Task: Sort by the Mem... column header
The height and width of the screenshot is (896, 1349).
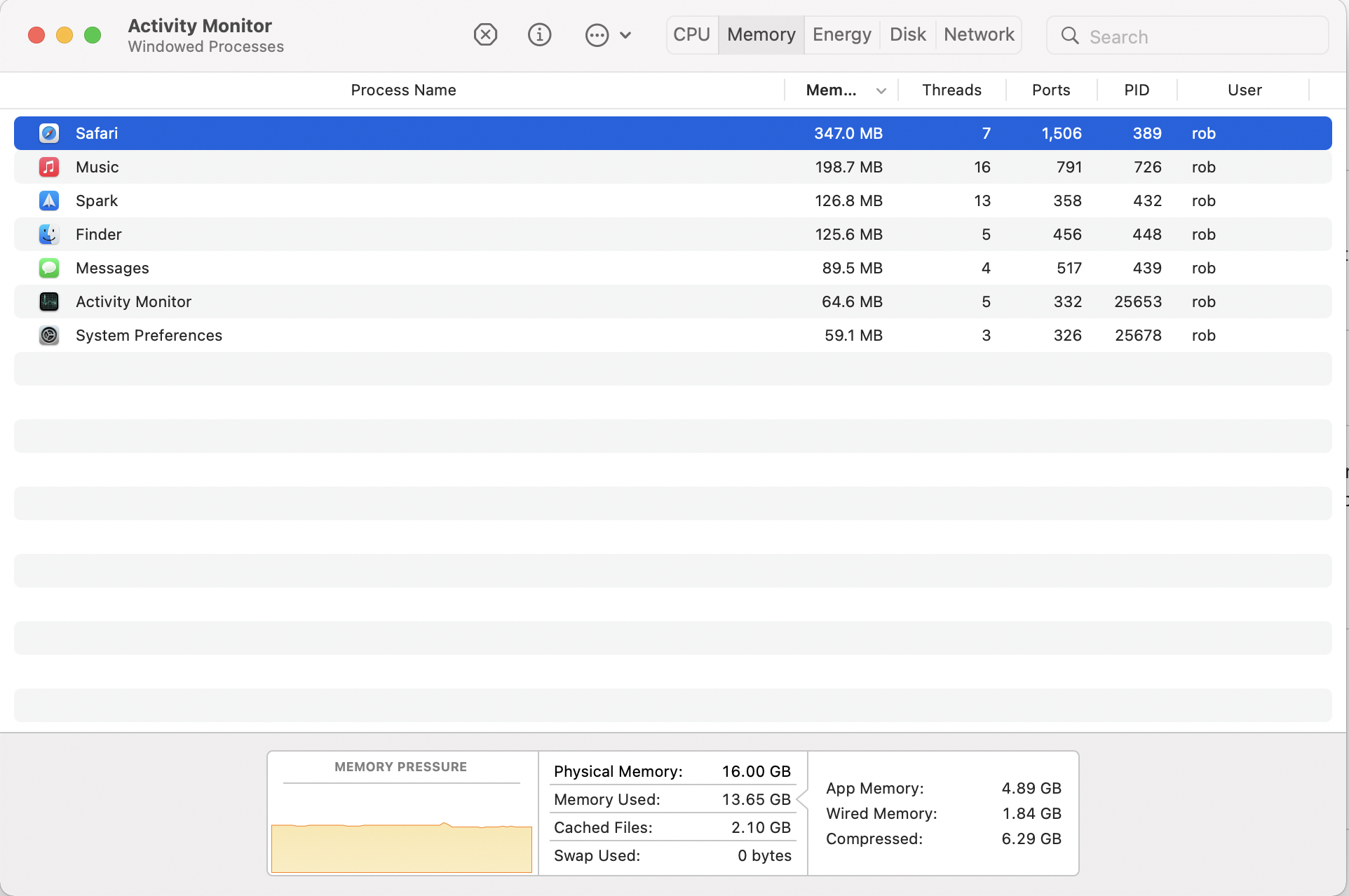Action: point(831,90)
